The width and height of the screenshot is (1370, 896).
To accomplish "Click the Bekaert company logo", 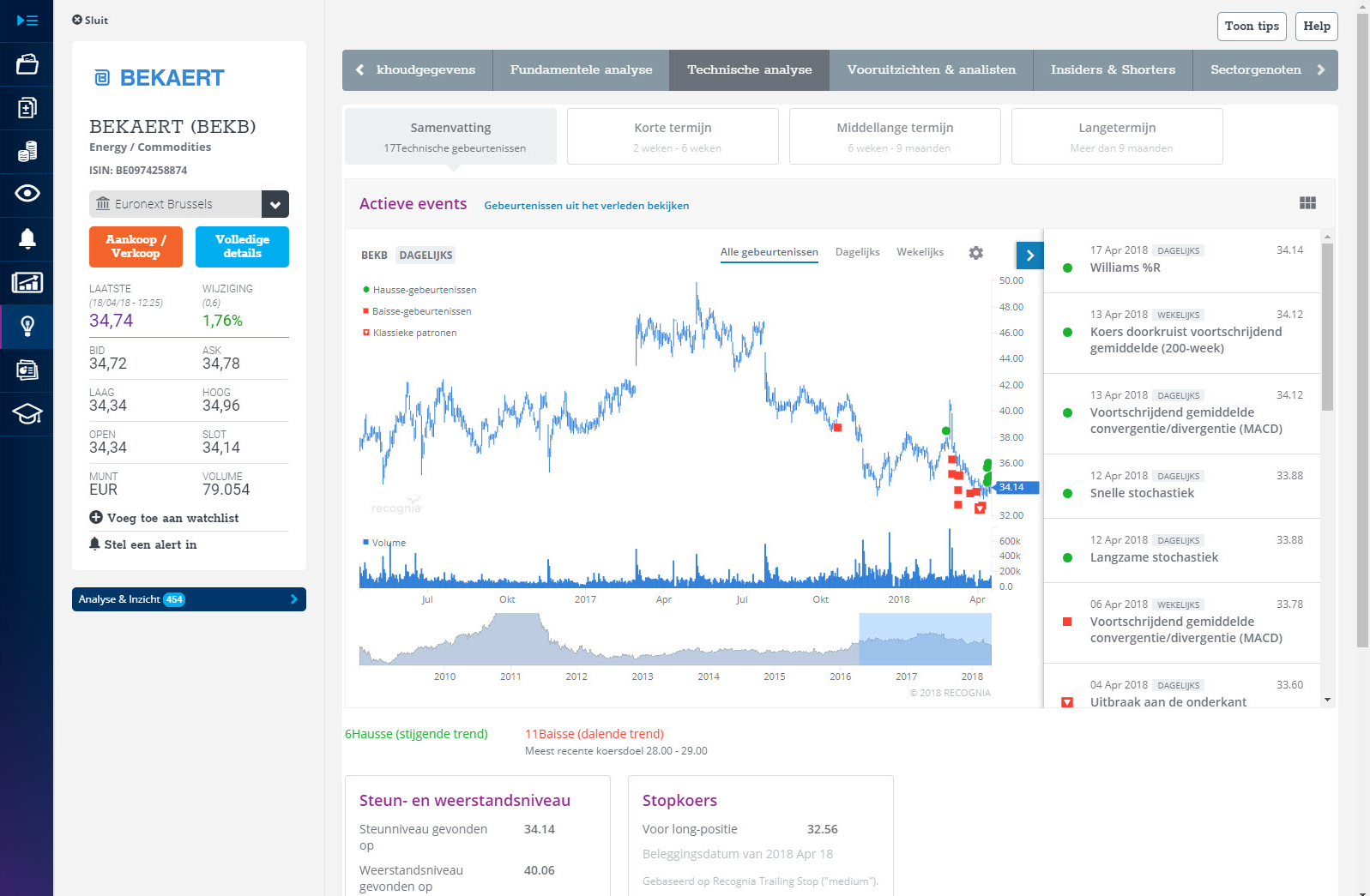I will click(159, 78).
